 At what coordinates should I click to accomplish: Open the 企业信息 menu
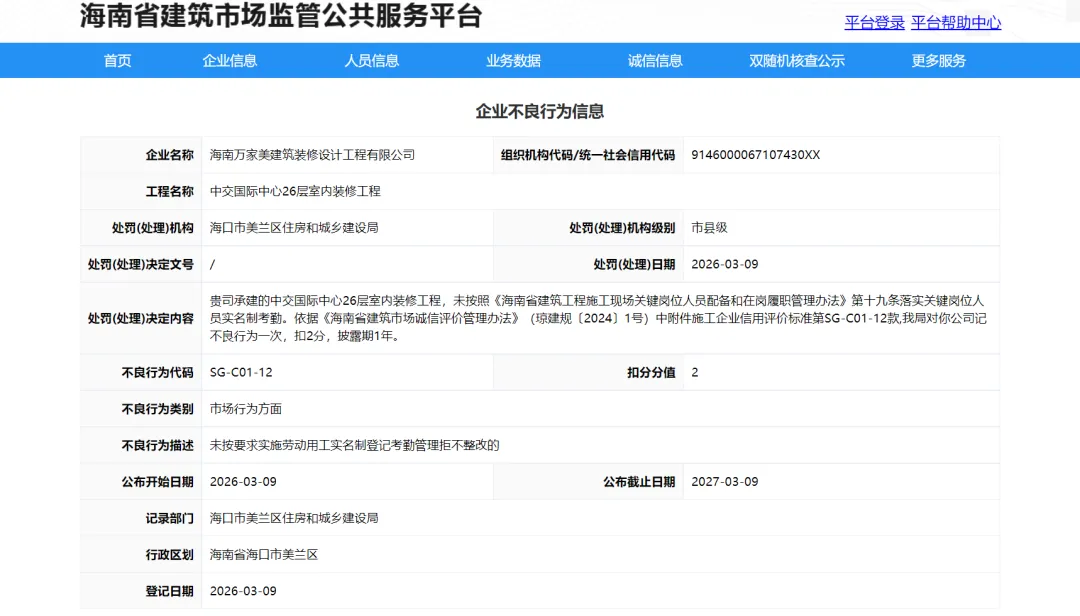(x=229, y=61)
